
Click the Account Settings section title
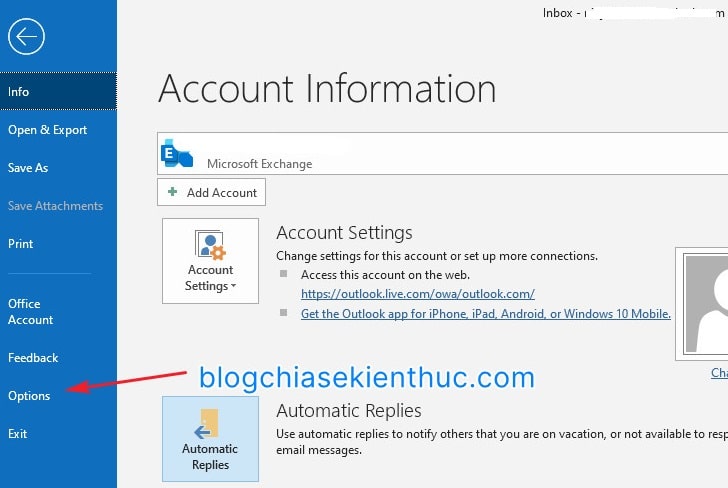344,233
